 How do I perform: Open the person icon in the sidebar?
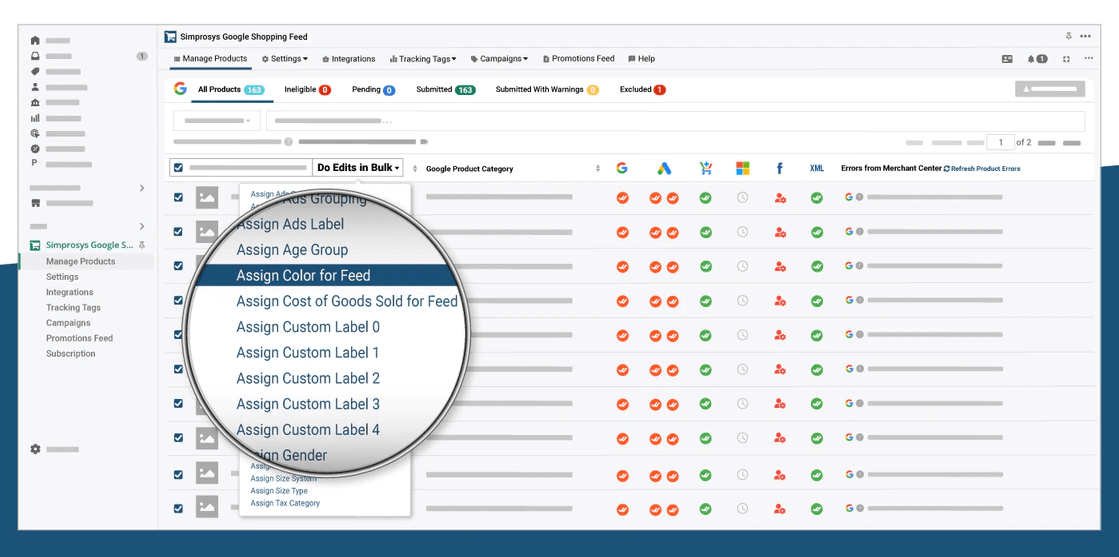pos(35,87)
